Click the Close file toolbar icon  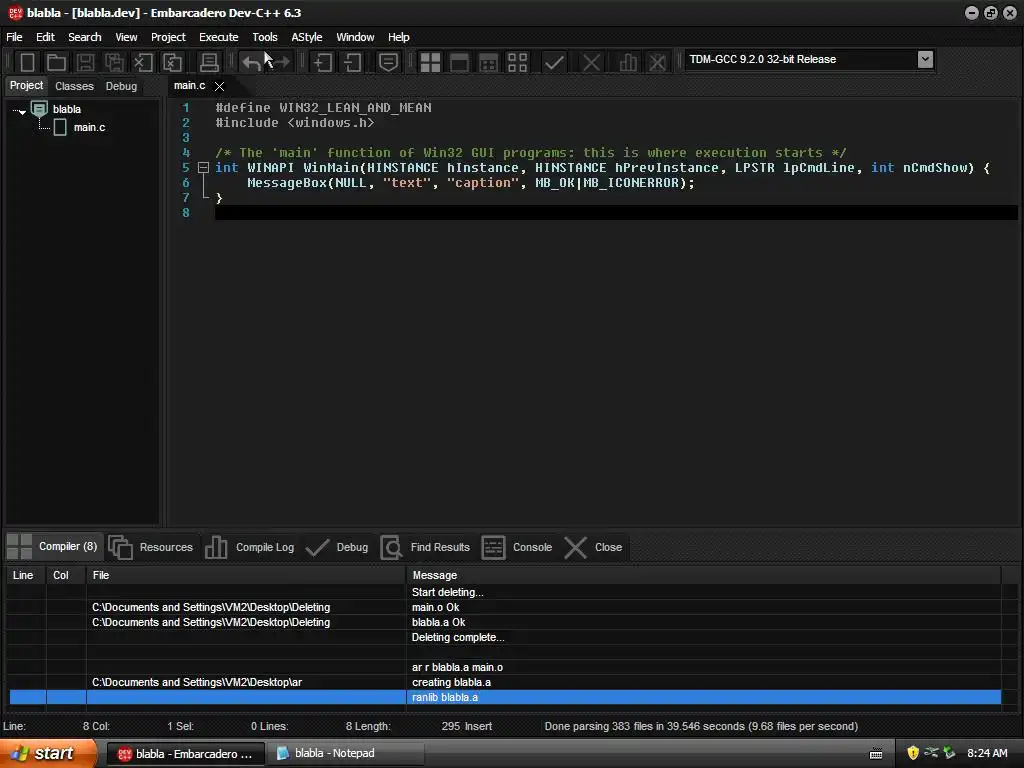[143, 62]
